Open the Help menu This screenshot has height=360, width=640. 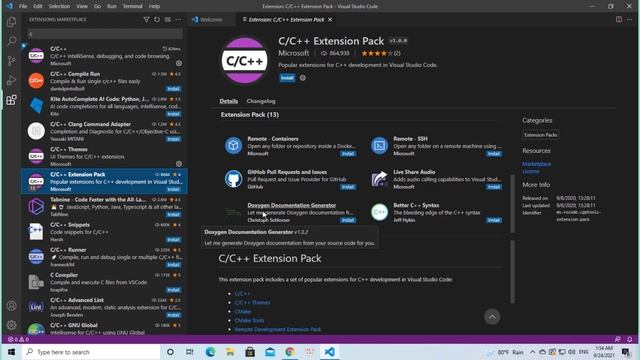click(x=154, y=6)
